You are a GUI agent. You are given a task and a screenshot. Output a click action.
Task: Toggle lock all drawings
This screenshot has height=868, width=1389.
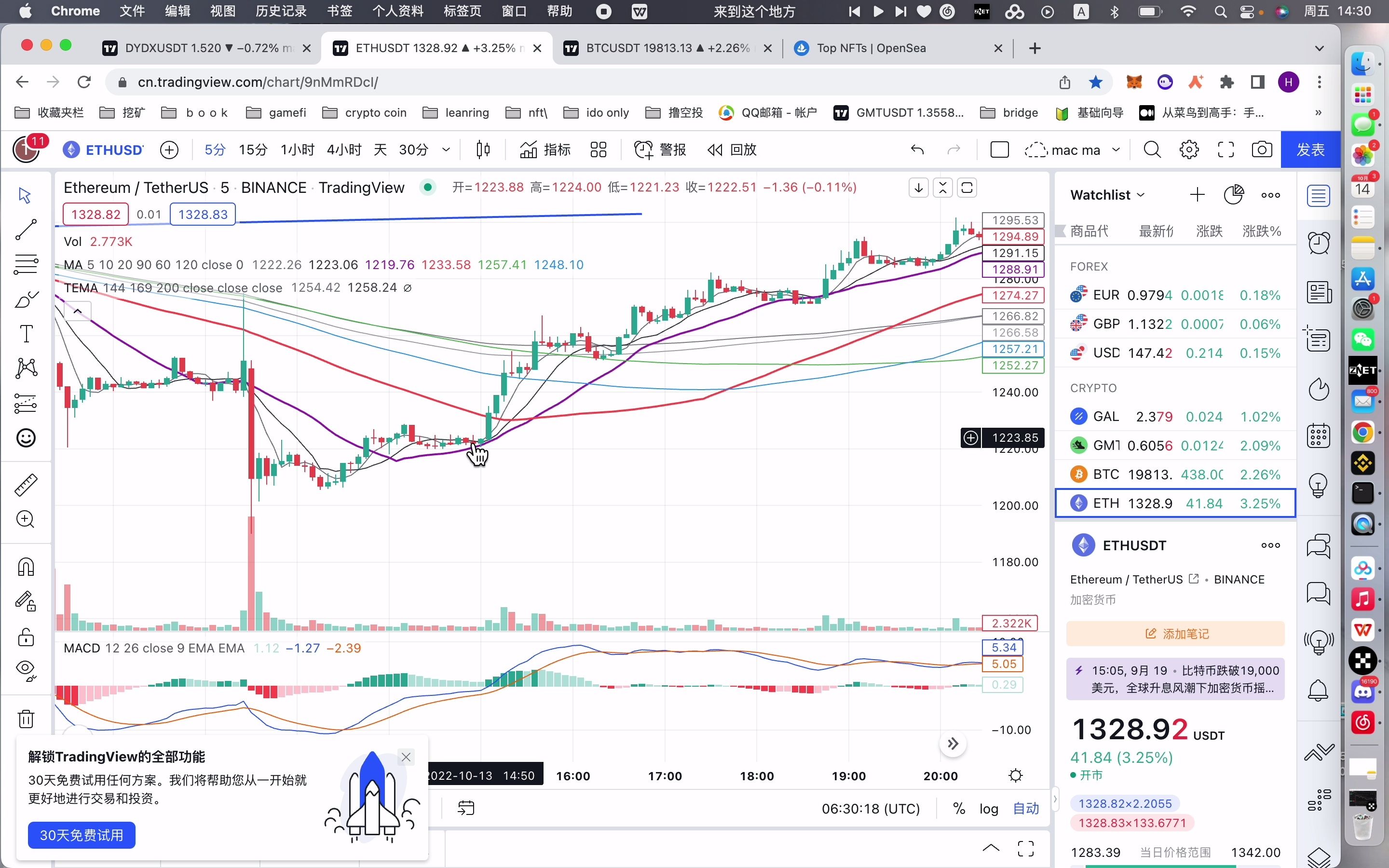click(26, 637)
